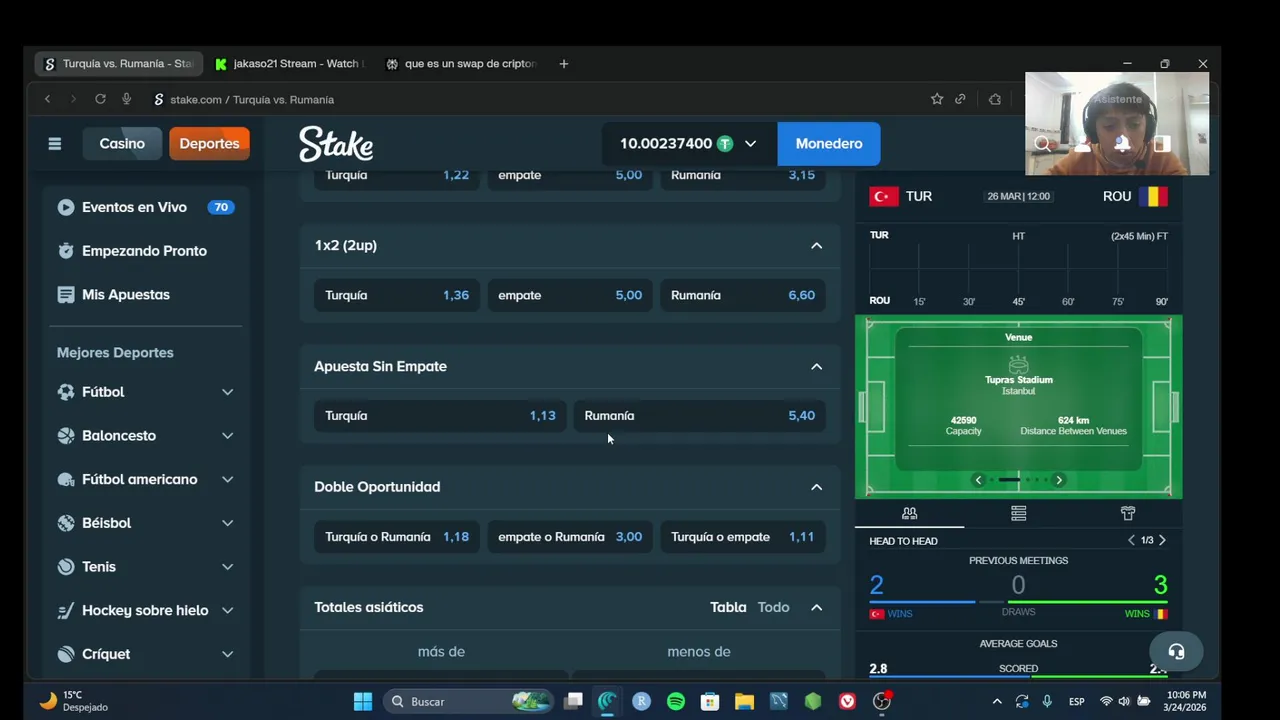Expand the Béisbol sports list

click(227, 523)
